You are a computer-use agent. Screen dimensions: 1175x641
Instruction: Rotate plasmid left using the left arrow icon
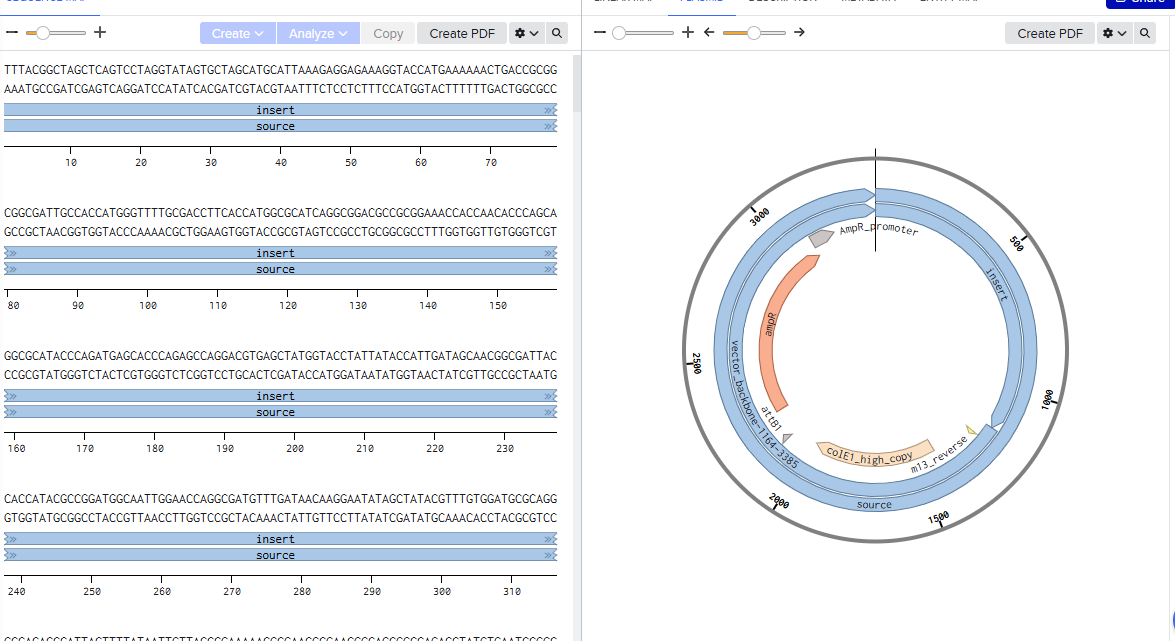pyautogui.click(x=708, y=32)
